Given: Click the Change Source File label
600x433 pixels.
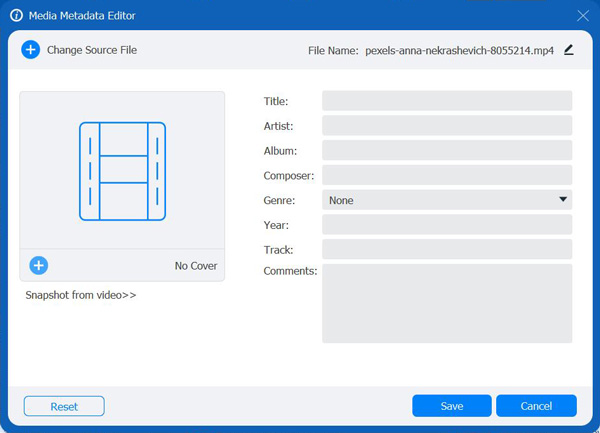Looking at the screenshot, I should point(92,50).
